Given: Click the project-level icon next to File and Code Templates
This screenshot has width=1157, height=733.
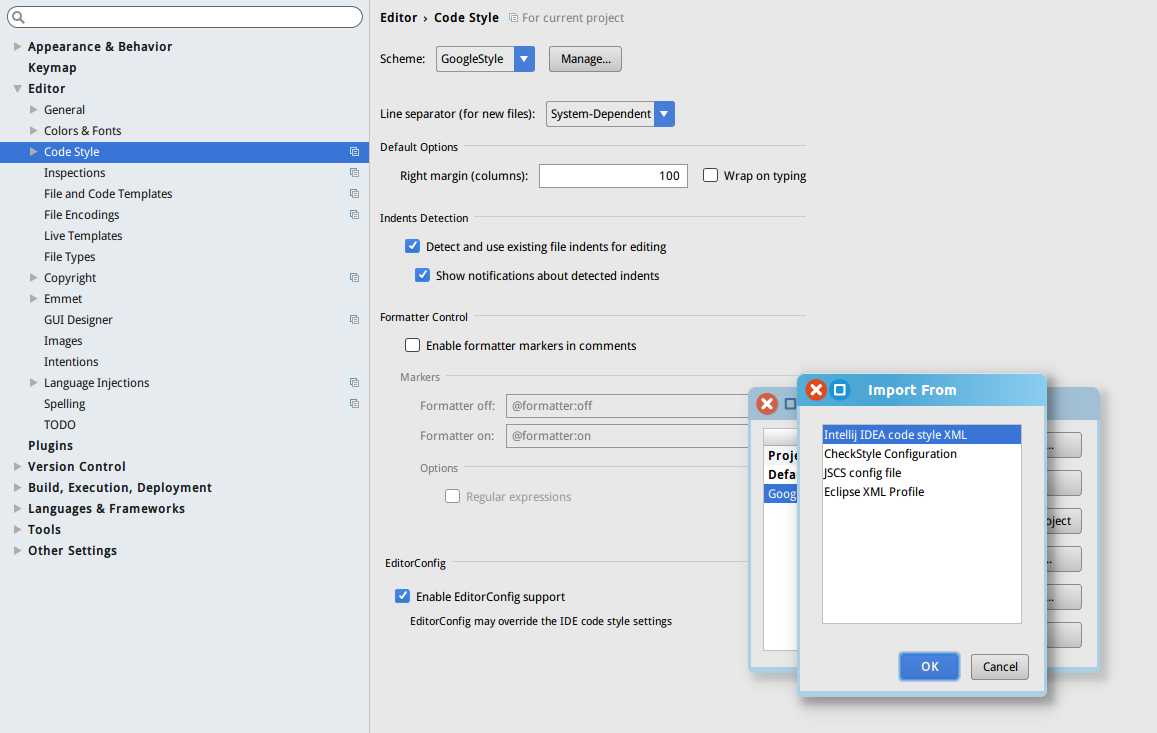Looking at the screenshot, I should 354,193.
